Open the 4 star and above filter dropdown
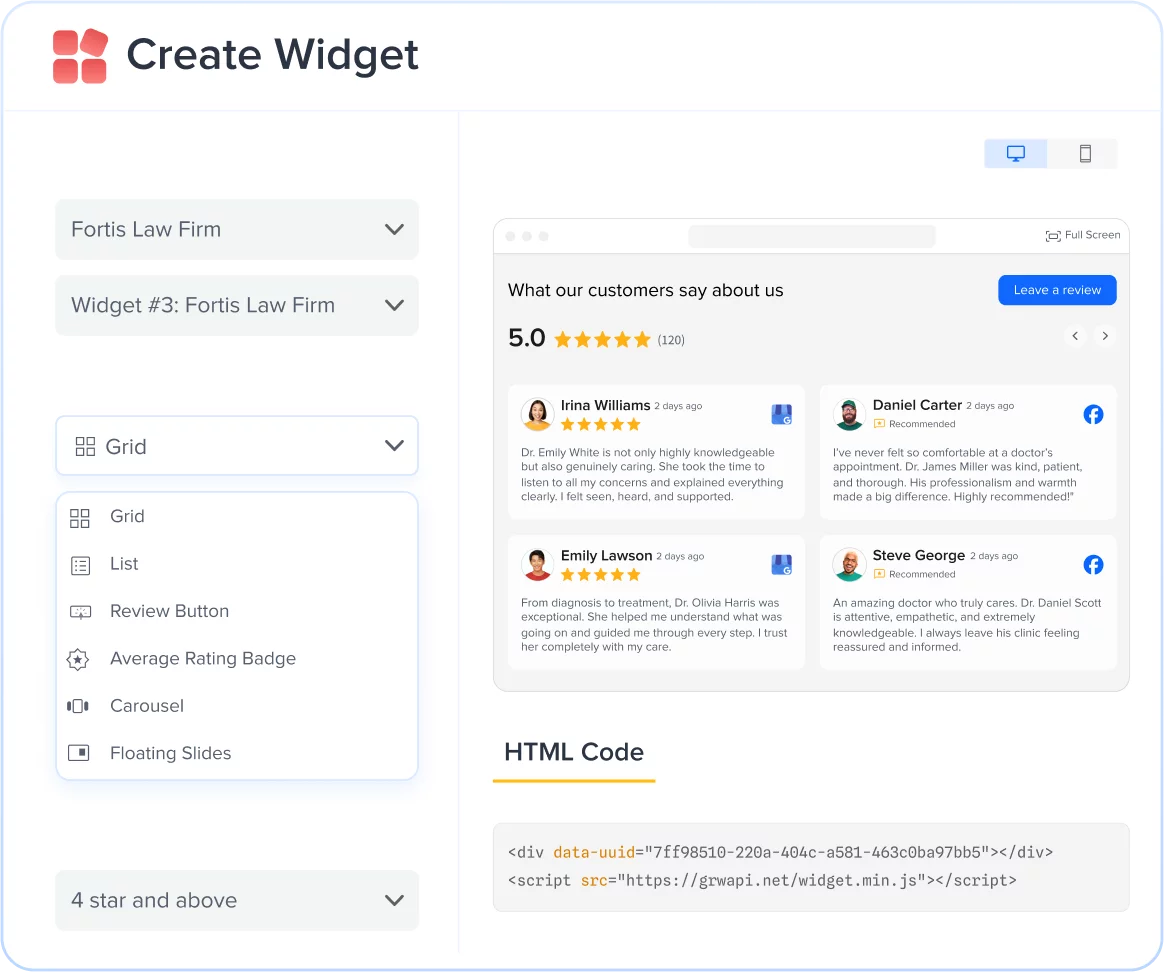Viewport: 1164px width, 972px height. click(236, 900)
